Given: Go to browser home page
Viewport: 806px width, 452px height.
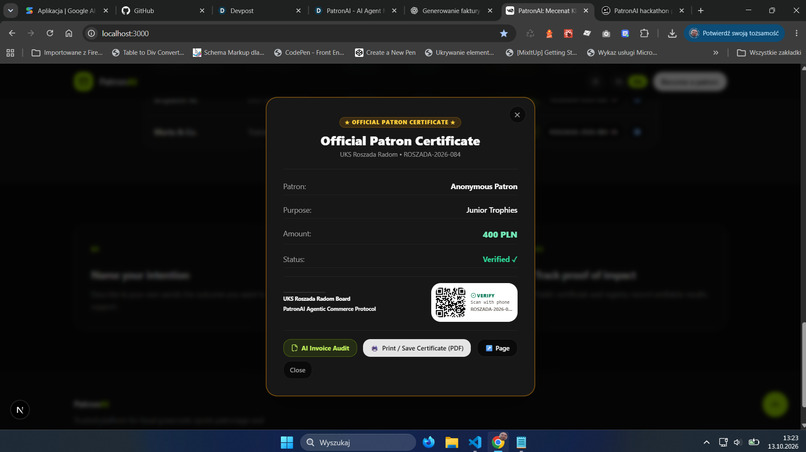Looking at the screenshot, I should pyautogui.click(x=68, y=33).
